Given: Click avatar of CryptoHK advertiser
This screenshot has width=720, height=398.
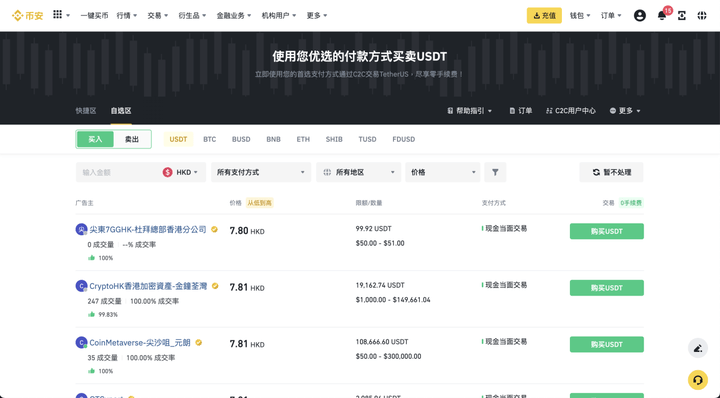Looking at the screenshot, I should click(81, 286).
